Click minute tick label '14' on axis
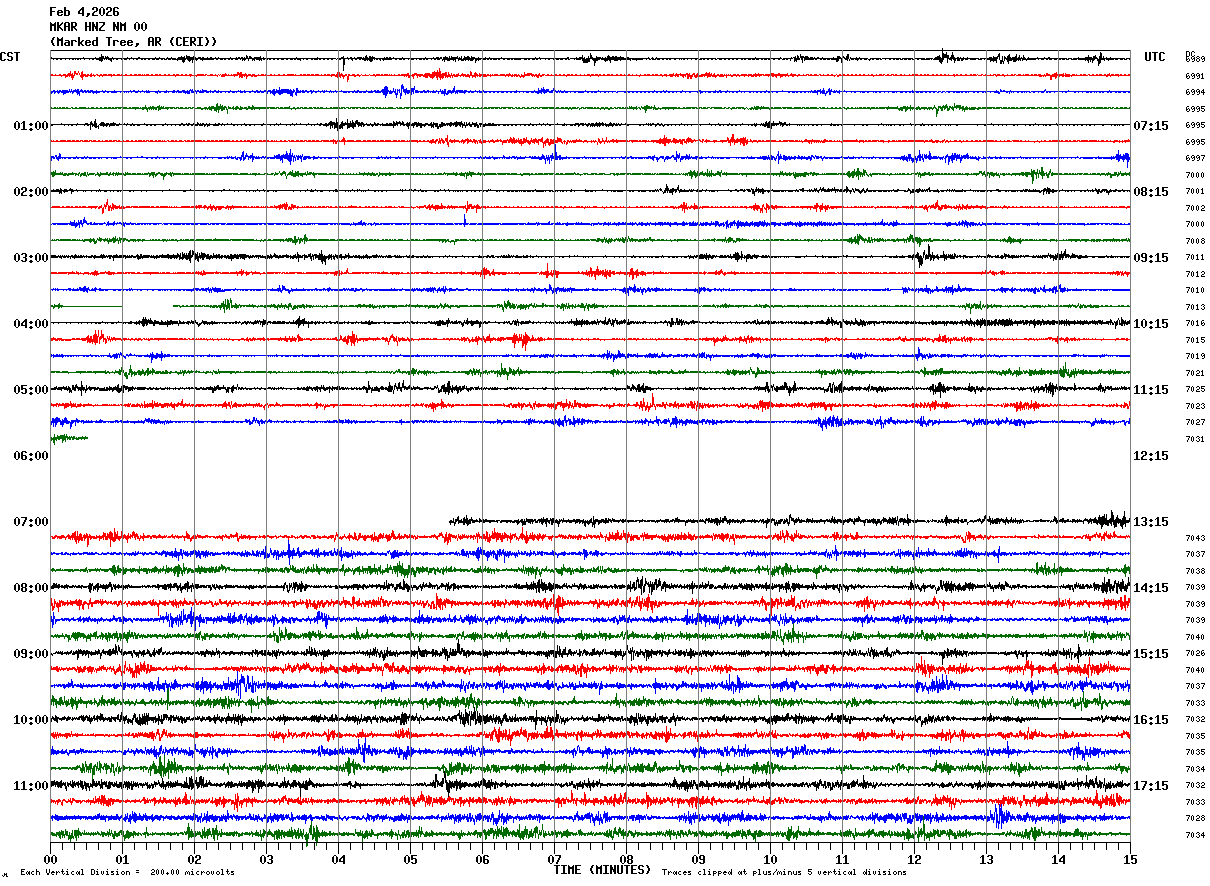 click(x=1058, y=860)
